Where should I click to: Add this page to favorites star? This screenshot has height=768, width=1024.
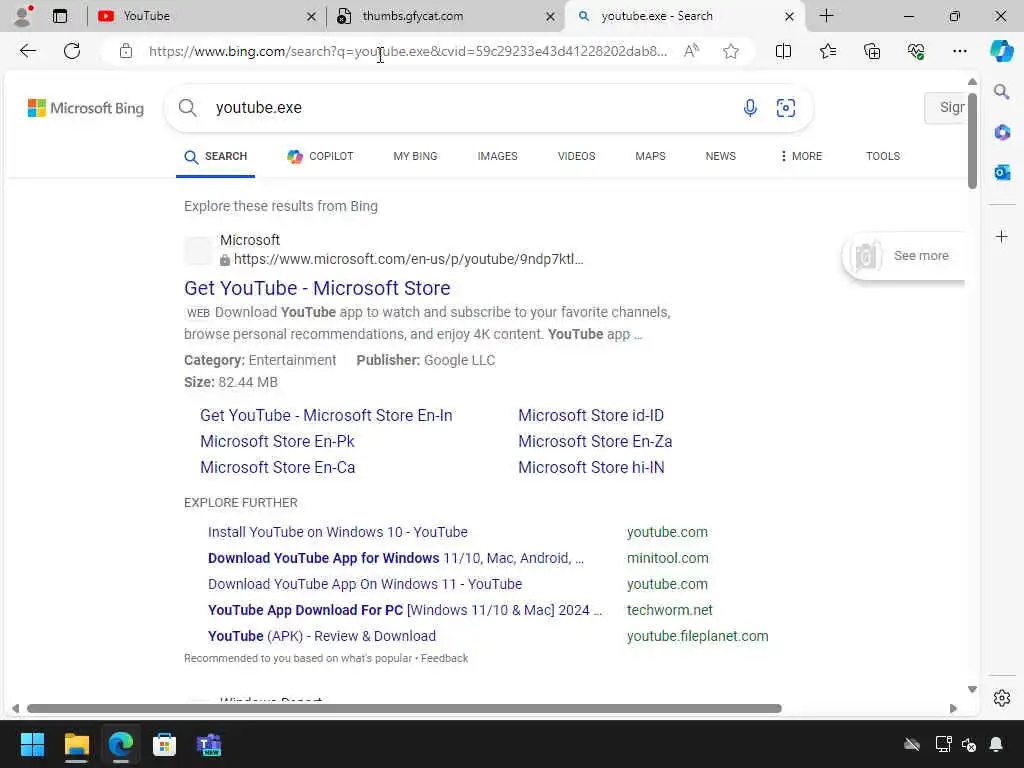[731, 51]
